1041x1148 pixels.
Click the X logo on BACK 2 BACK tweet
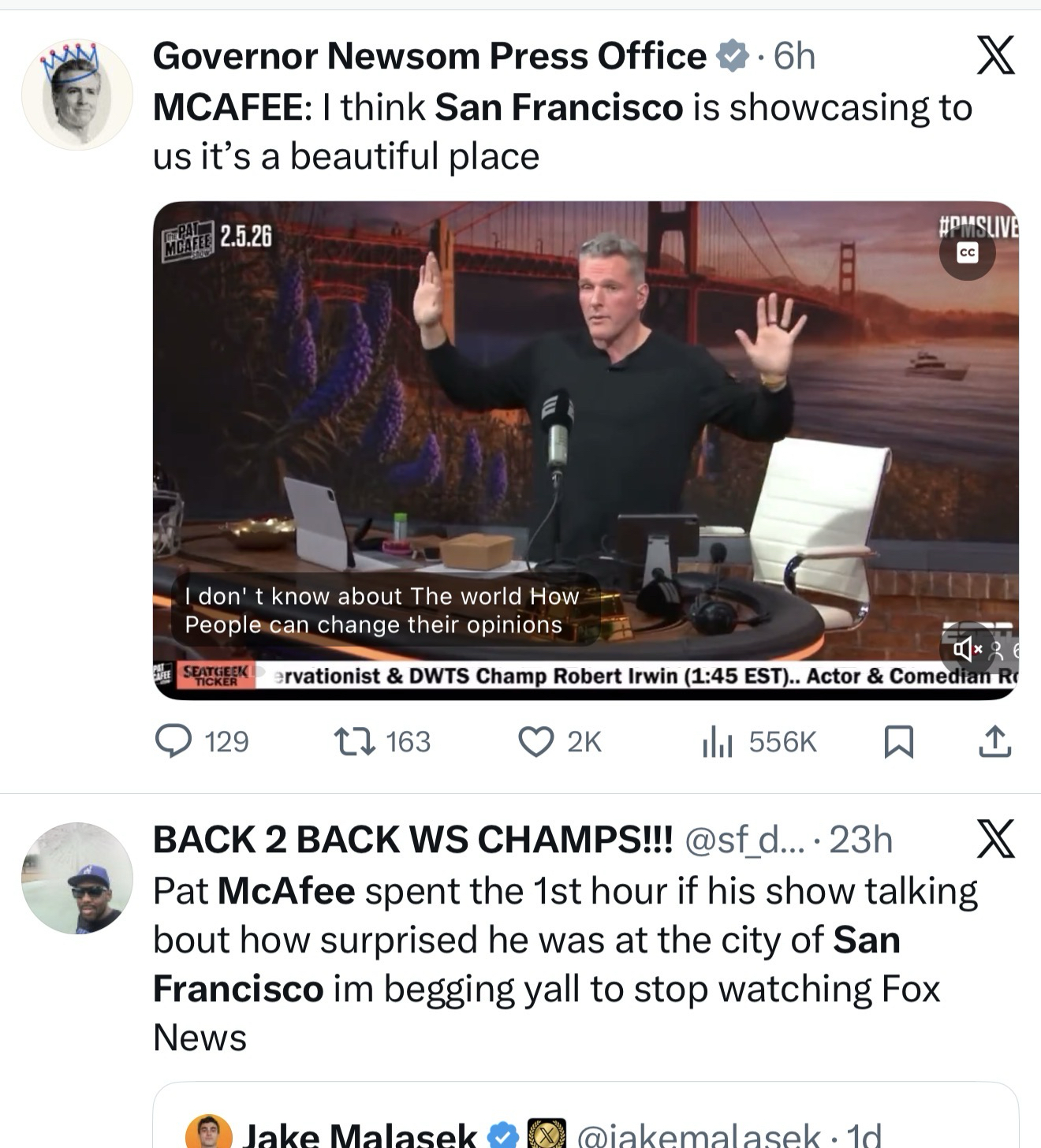tap(995, 838)
